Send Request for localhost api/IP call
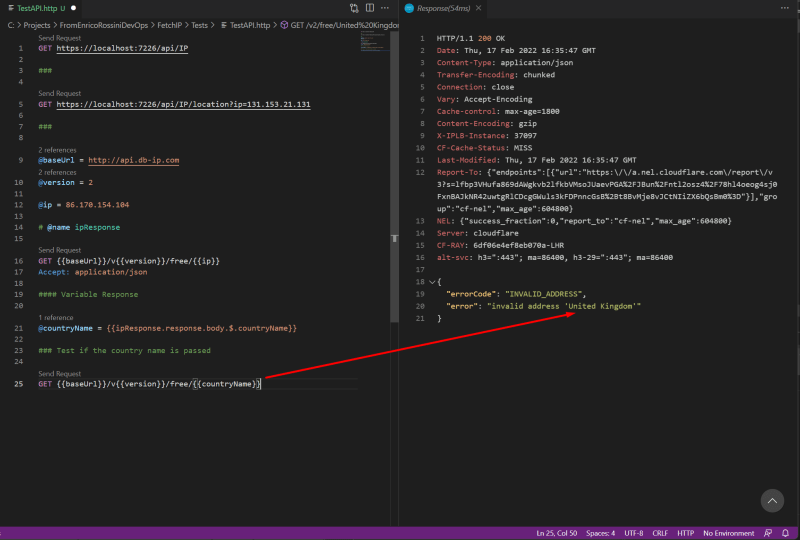This screenshot has height=540, width=800. click(x=60, y=38)
